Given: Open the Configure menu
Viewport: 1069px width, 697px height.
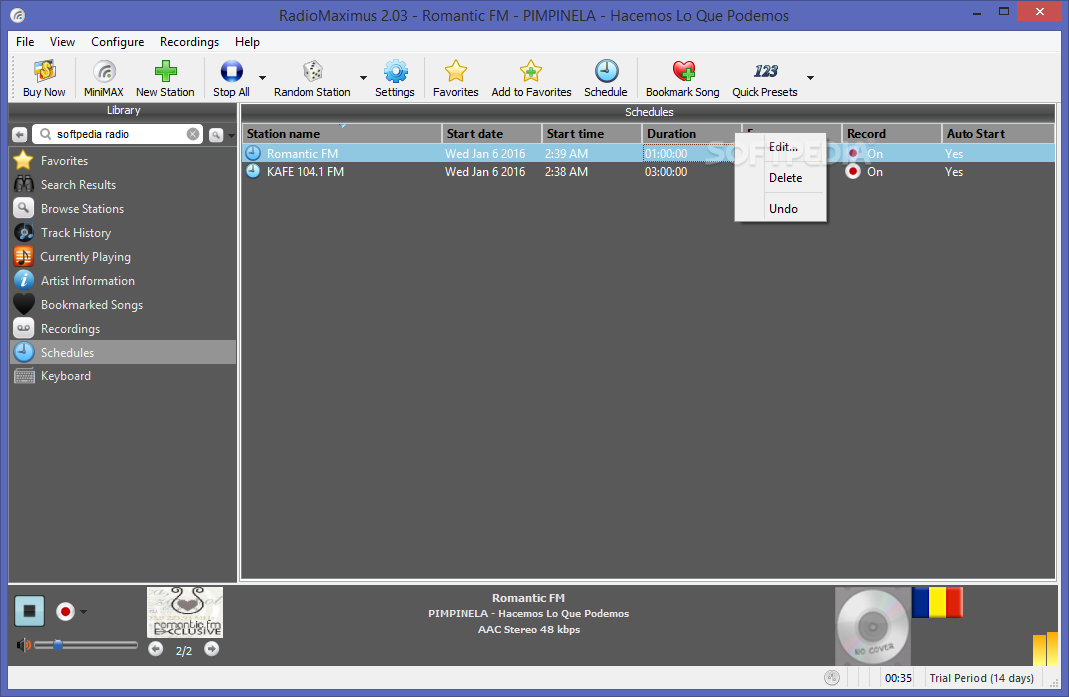Looking at the screenshot, I should click(117, 42).
